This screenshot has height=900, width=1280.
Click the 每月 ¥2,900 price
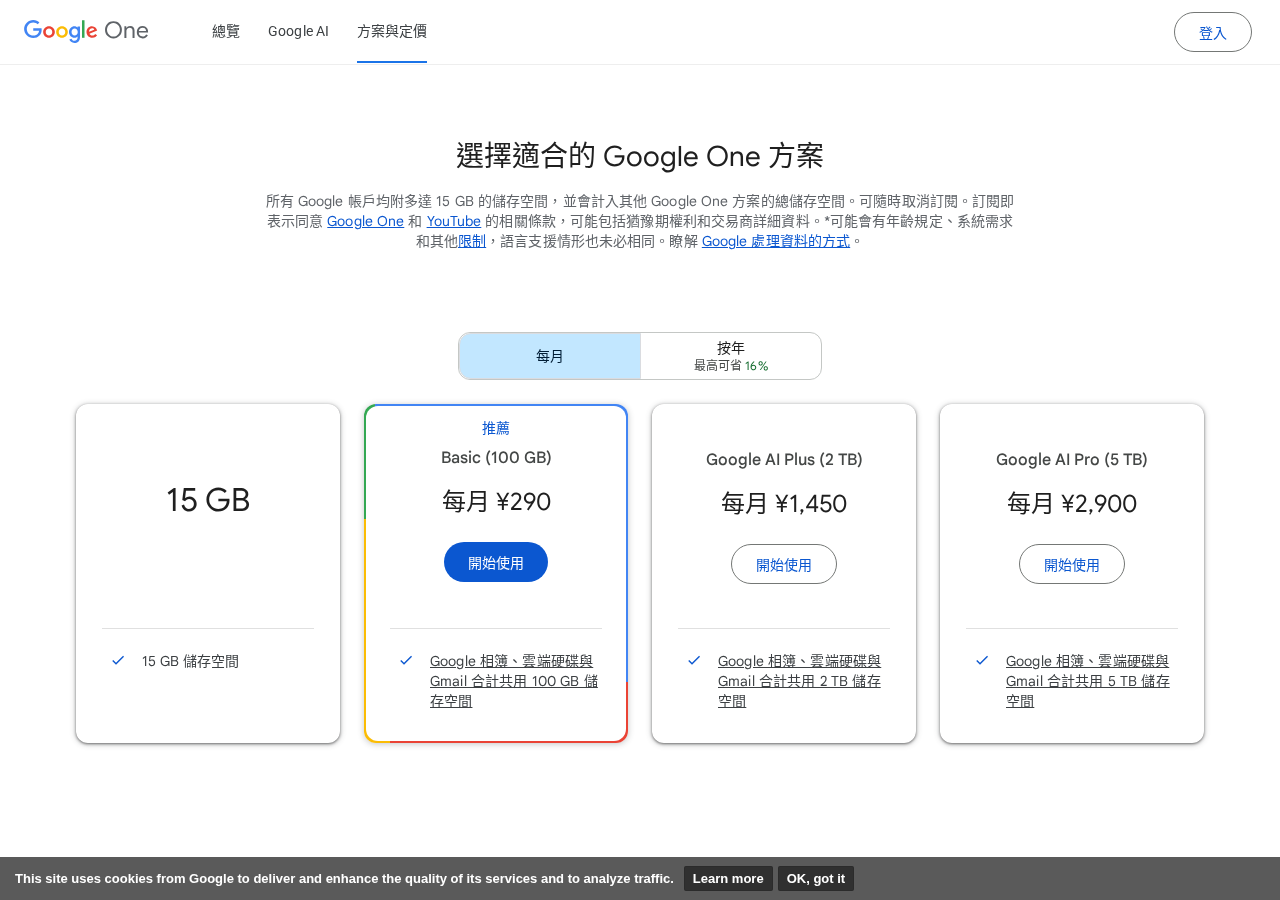click(x=1072, y=503)
